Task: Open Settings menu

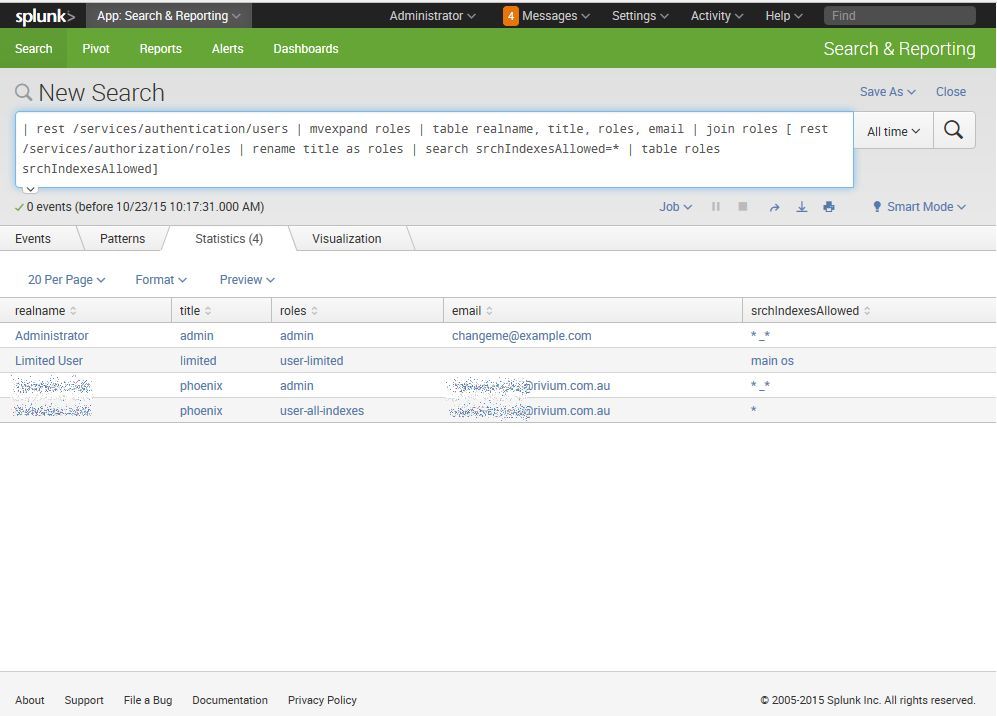Action: click(x=640, y=16)
